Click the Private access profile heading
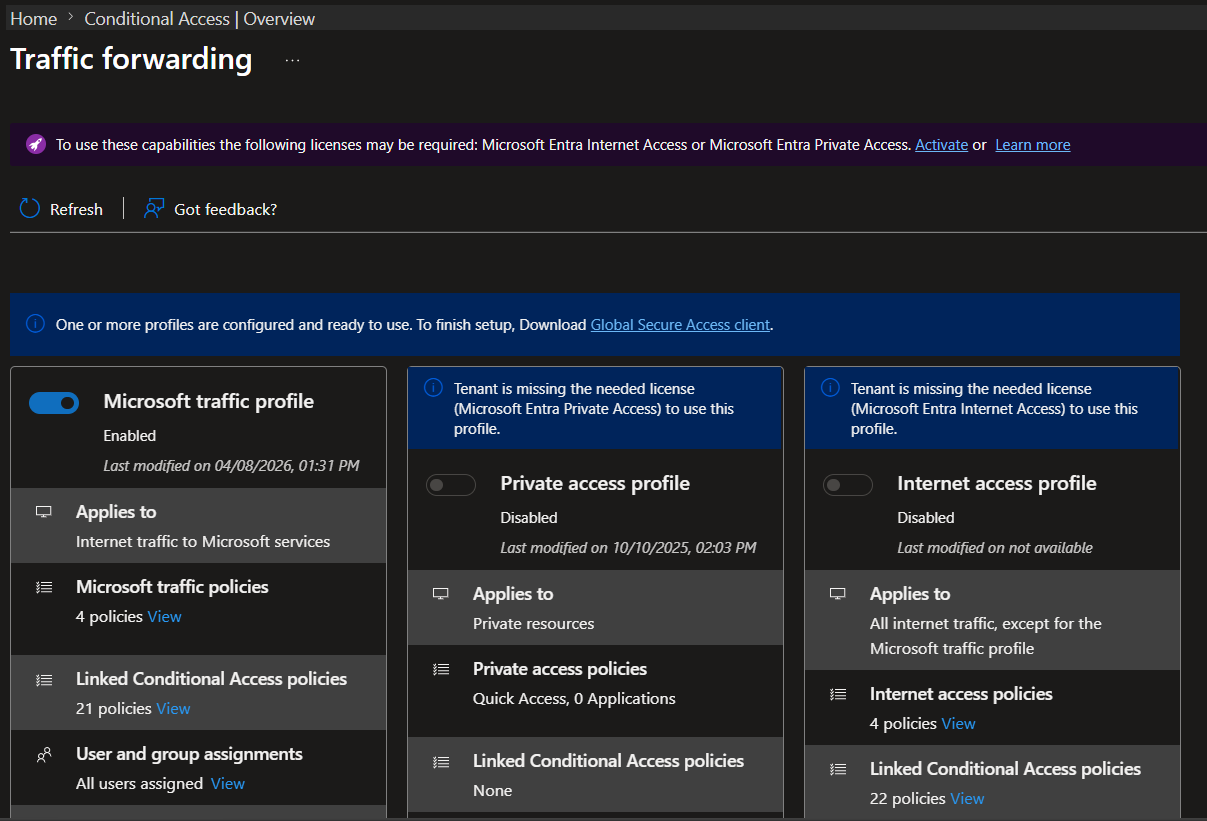This screenshot has height=821, width=1207. [595, 483]
